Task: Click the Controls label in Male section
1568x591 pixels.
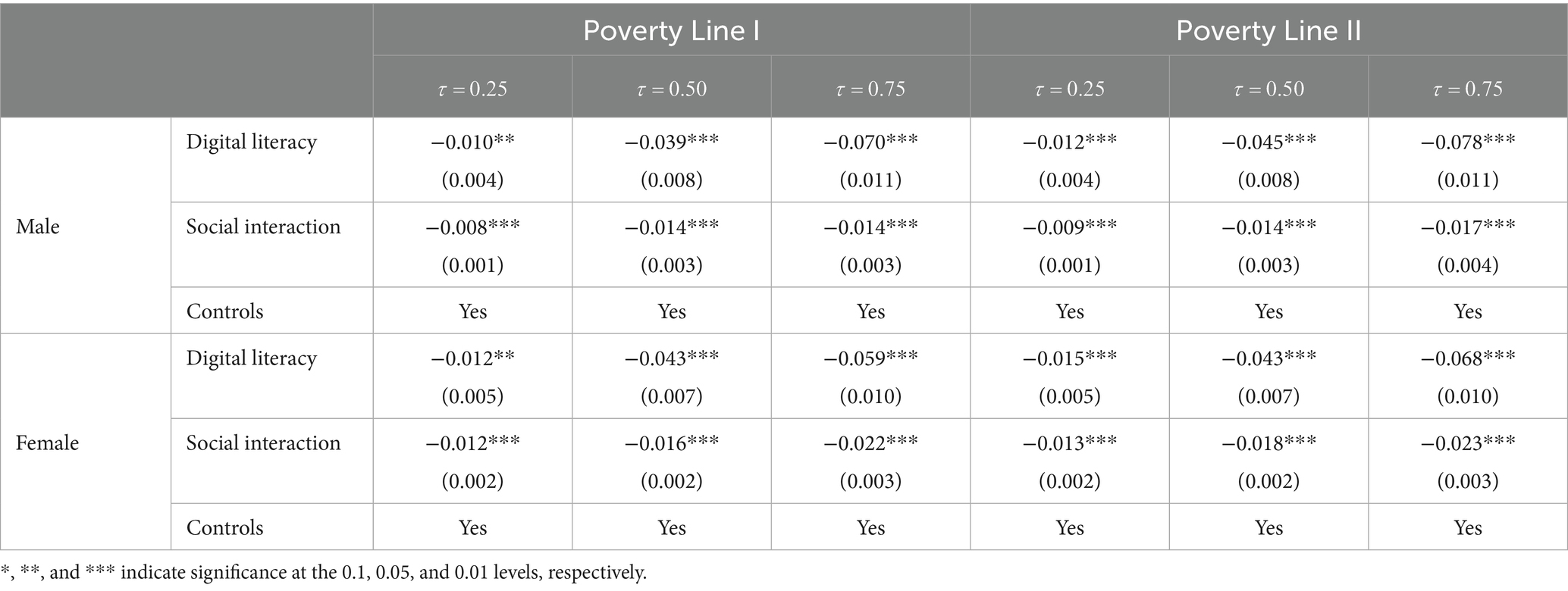Action: click(224, 311)
